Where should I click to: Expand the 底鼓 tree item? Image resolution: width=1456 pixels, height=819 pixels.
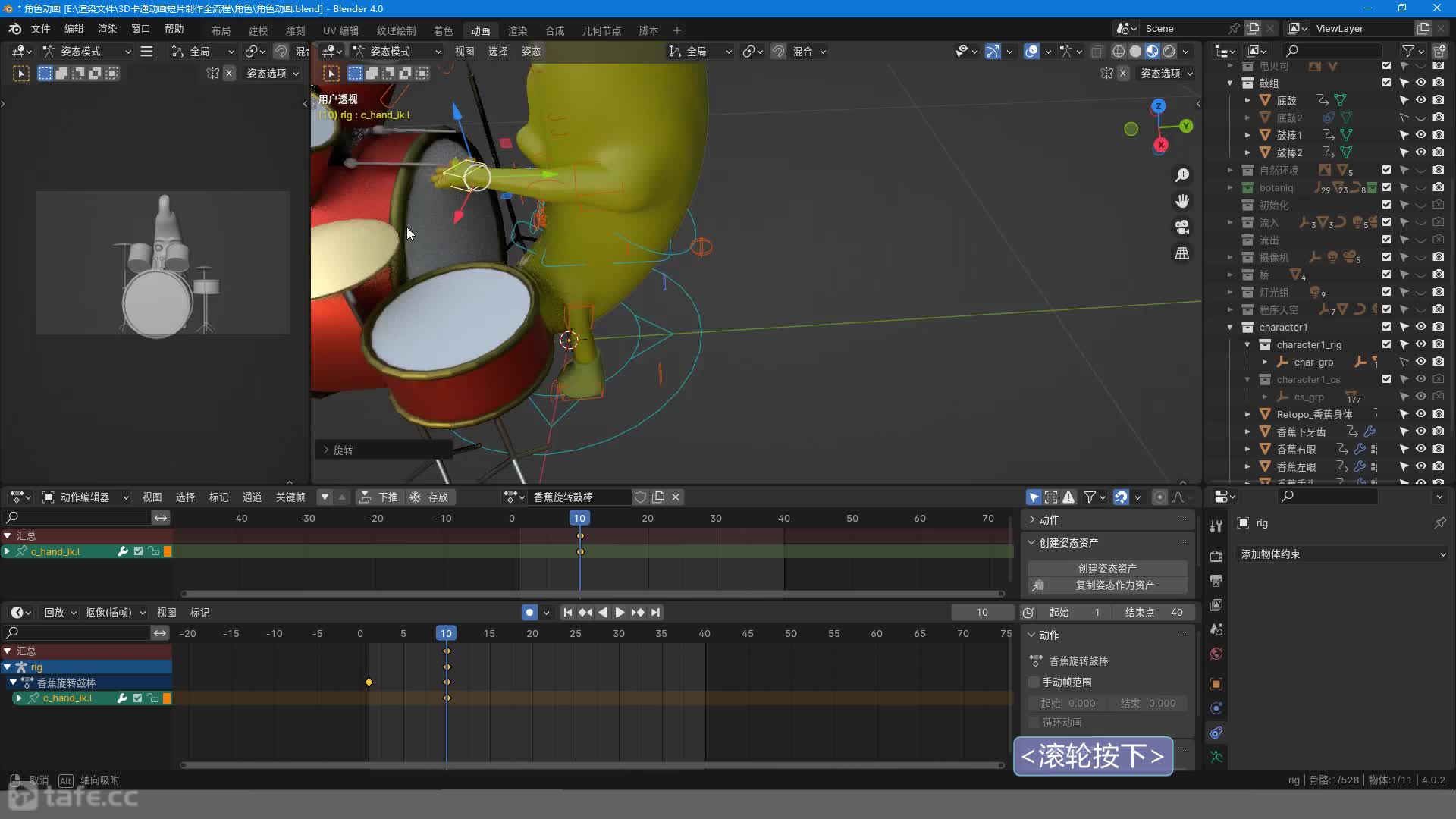(x=1247, y=100)
